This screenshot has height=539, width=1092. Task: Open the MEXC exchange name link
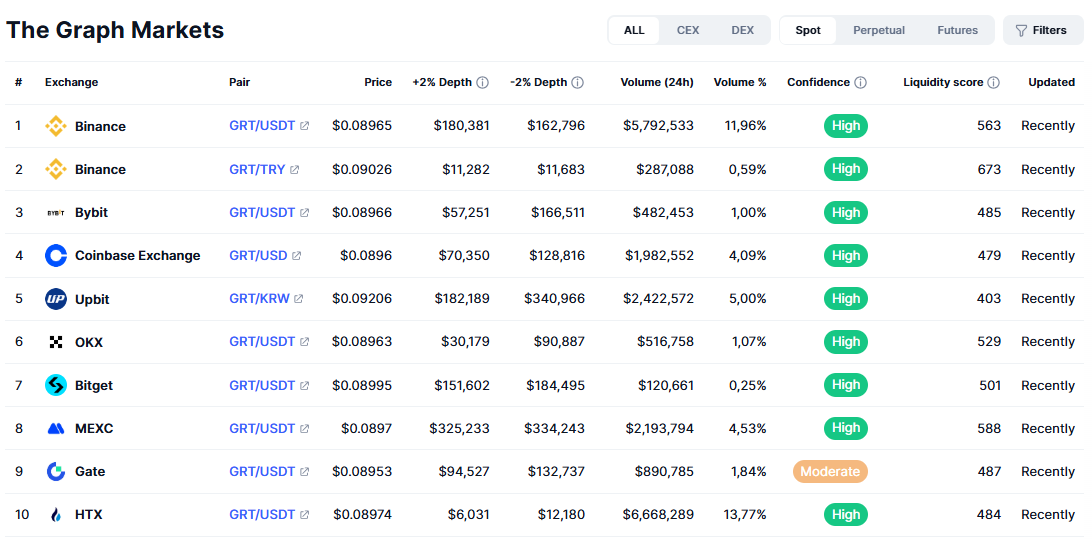coord(94,428)
